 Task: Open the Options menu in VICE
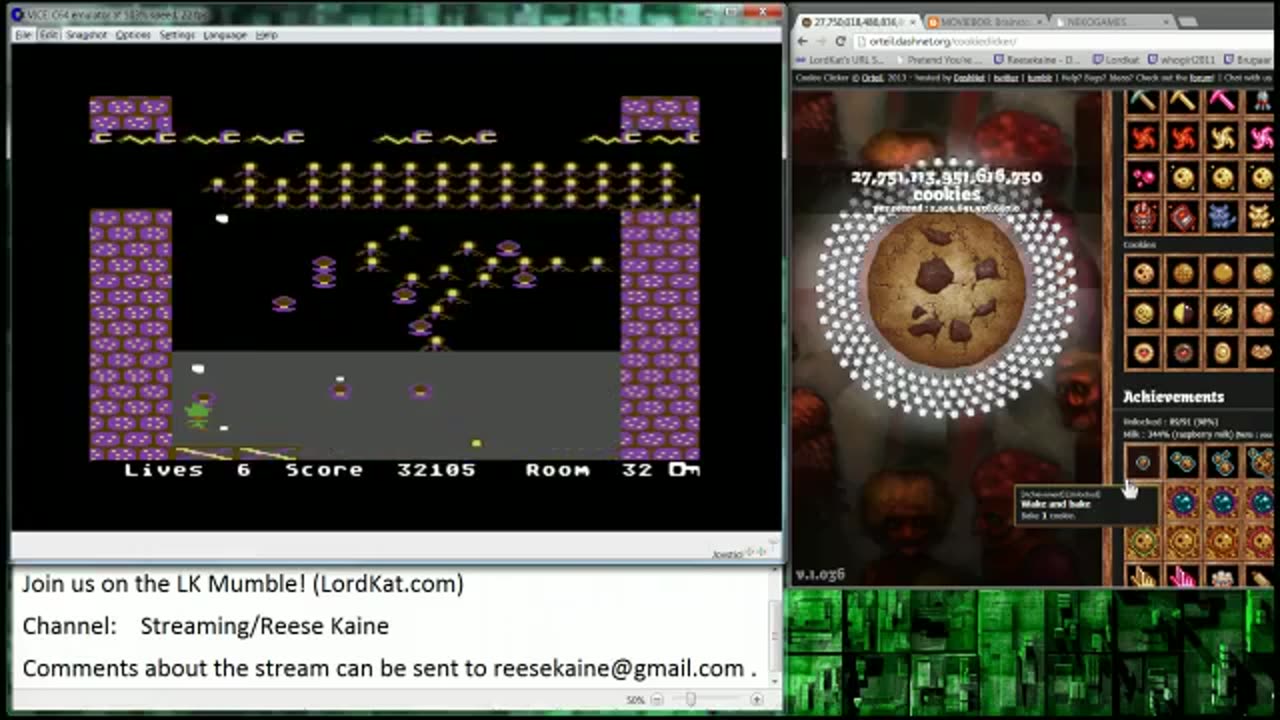(132, 34)
